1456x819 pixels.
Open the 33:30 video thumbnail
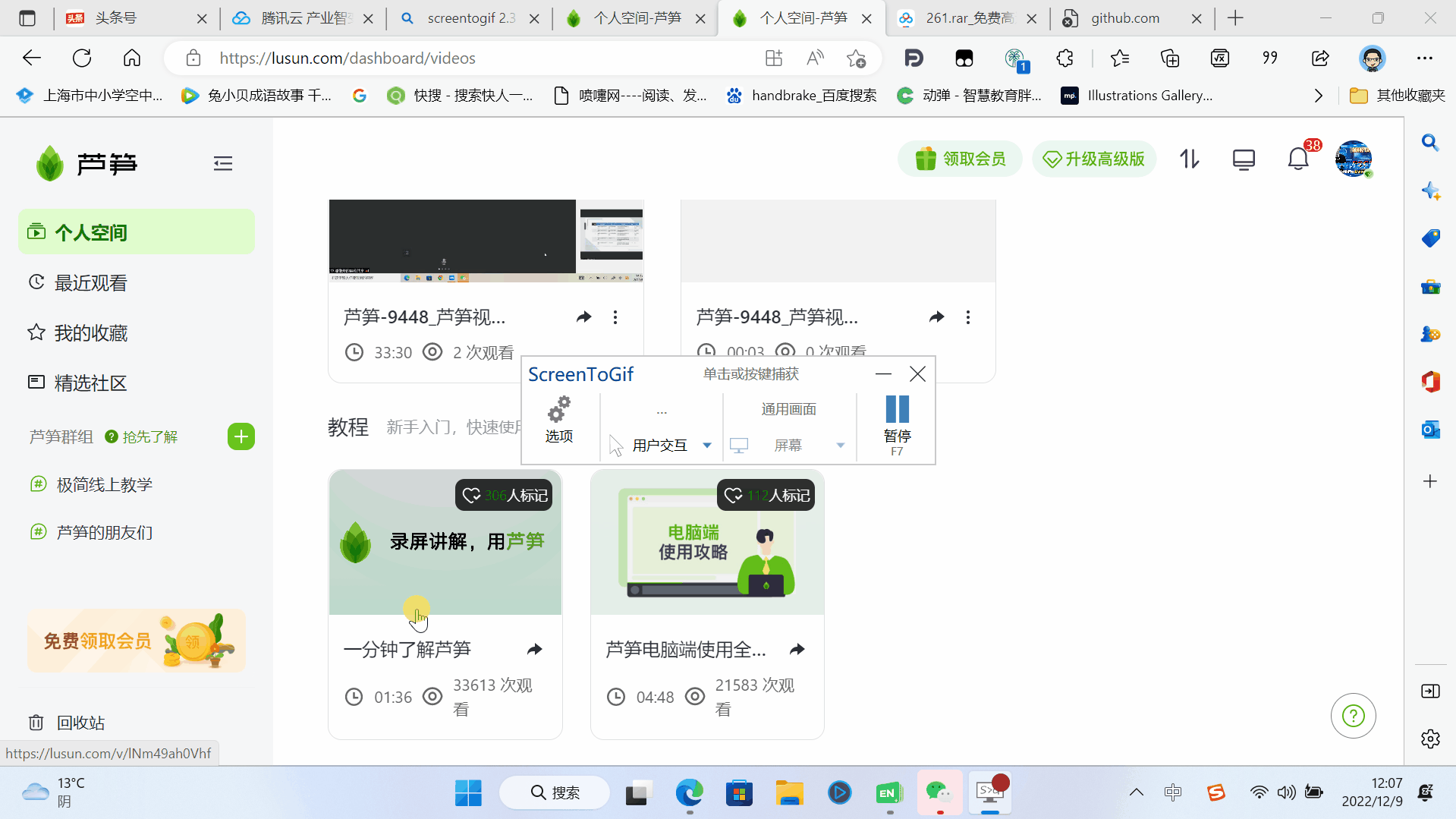pyautogui.click(x=486, y=241)
